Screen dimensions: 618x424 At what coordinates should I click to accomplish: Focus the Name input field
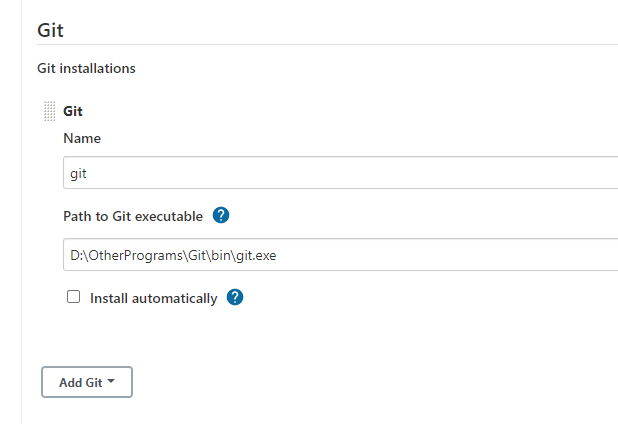click(340, 172)
